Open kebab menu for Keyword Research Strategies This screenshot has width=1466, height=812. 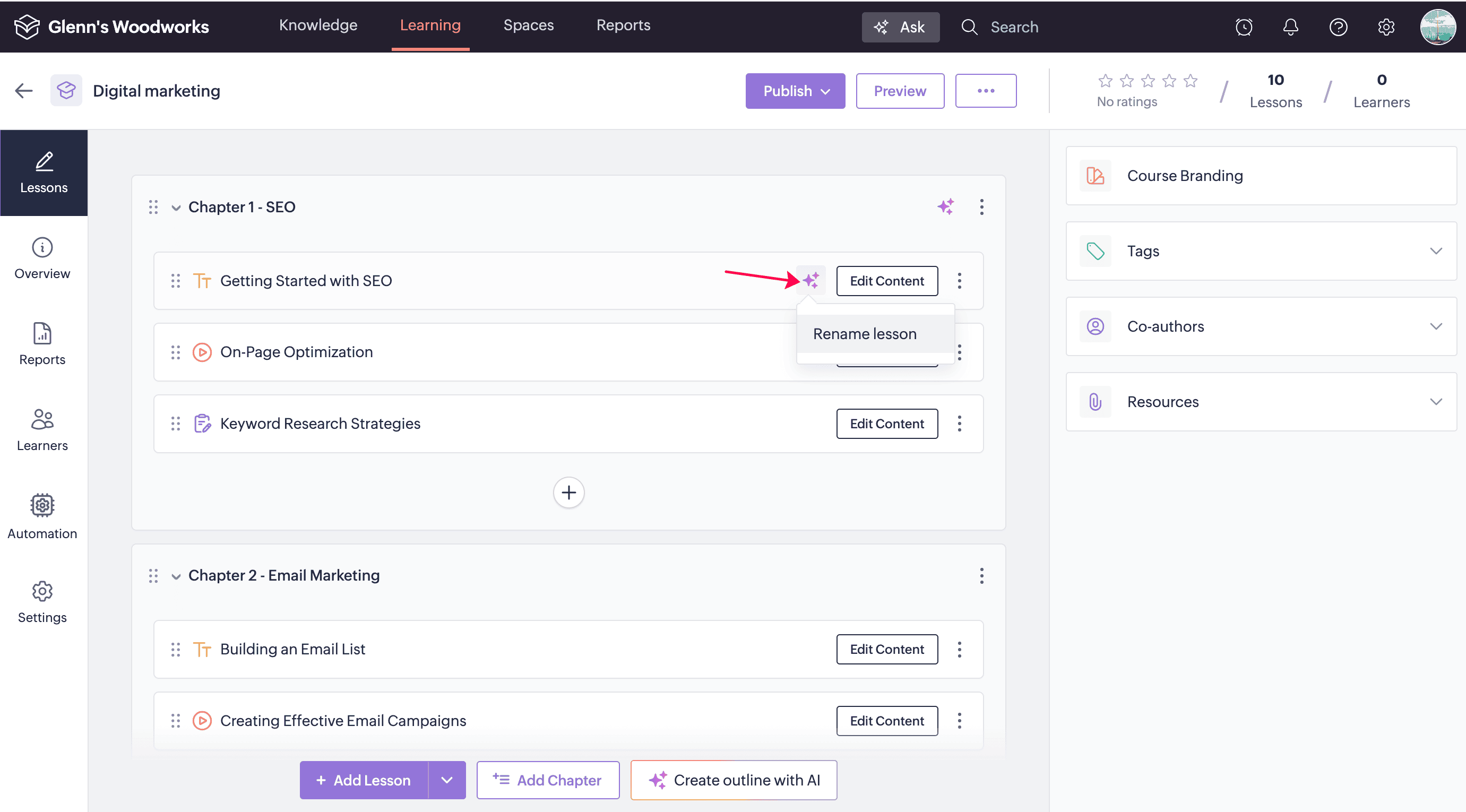click(959, 424)
